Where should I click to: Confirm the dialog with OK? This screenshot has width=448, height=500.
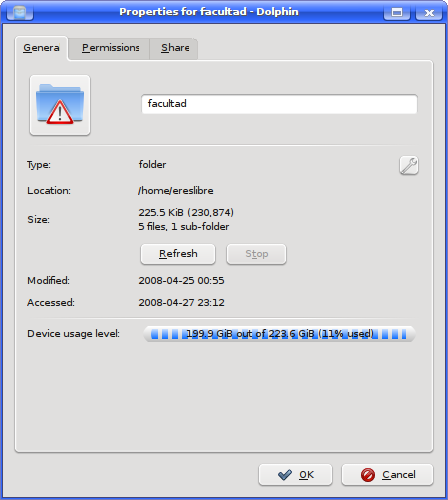(x=295, y=475)
